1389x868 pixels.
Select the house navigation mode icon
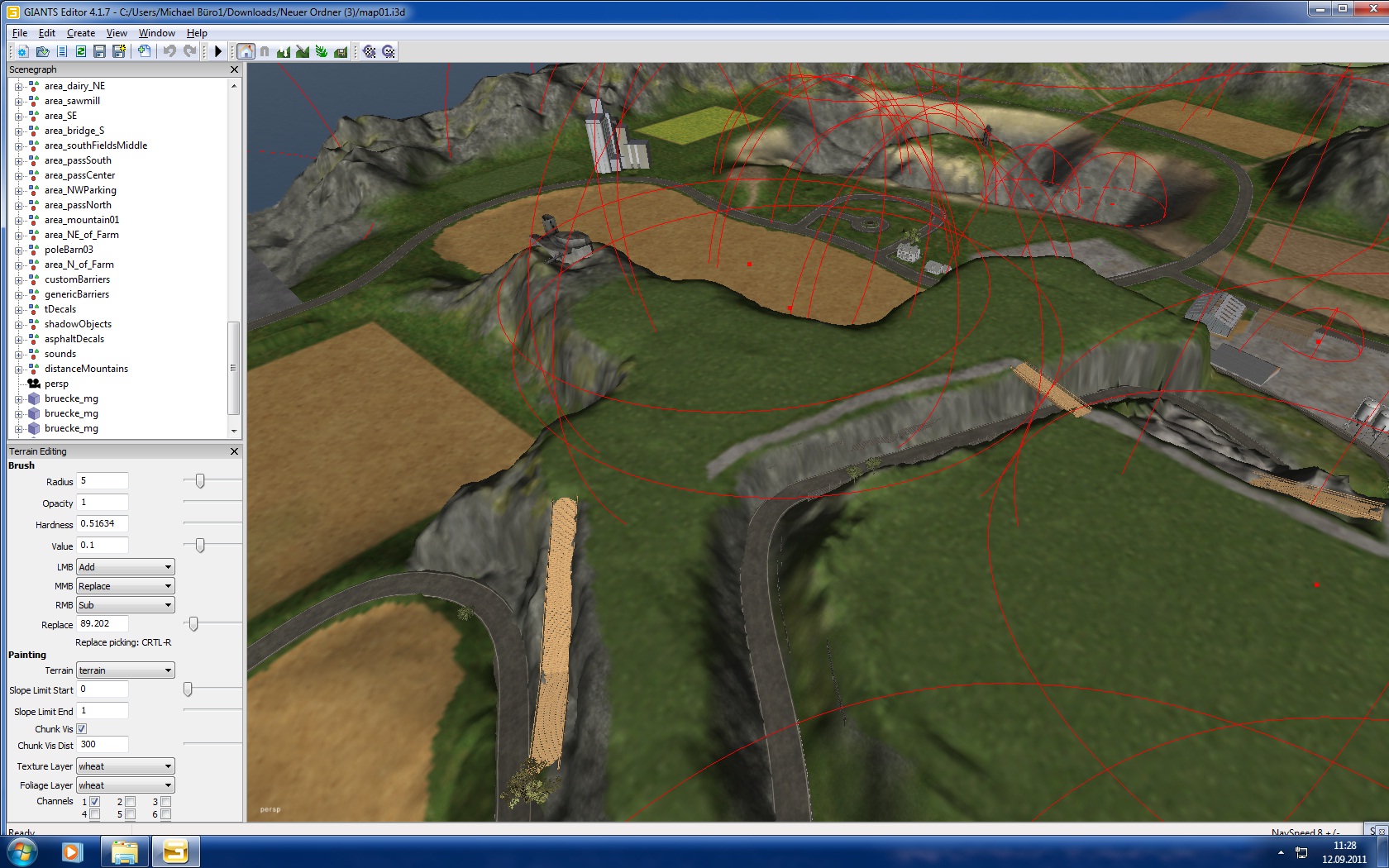click(x=246, y=51)
